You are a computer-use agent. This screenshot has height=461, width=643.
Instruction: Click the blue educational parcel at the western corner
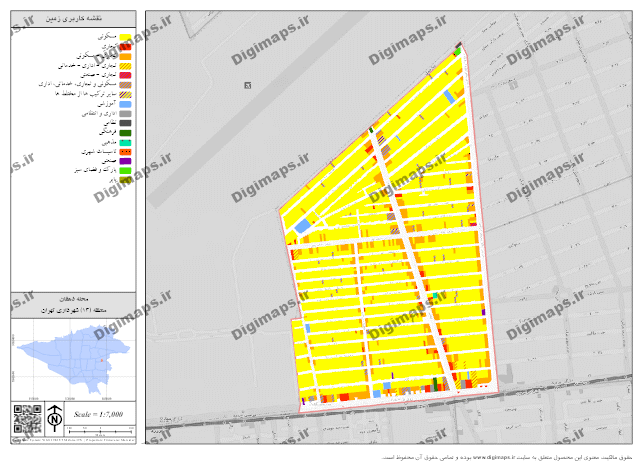303,226
